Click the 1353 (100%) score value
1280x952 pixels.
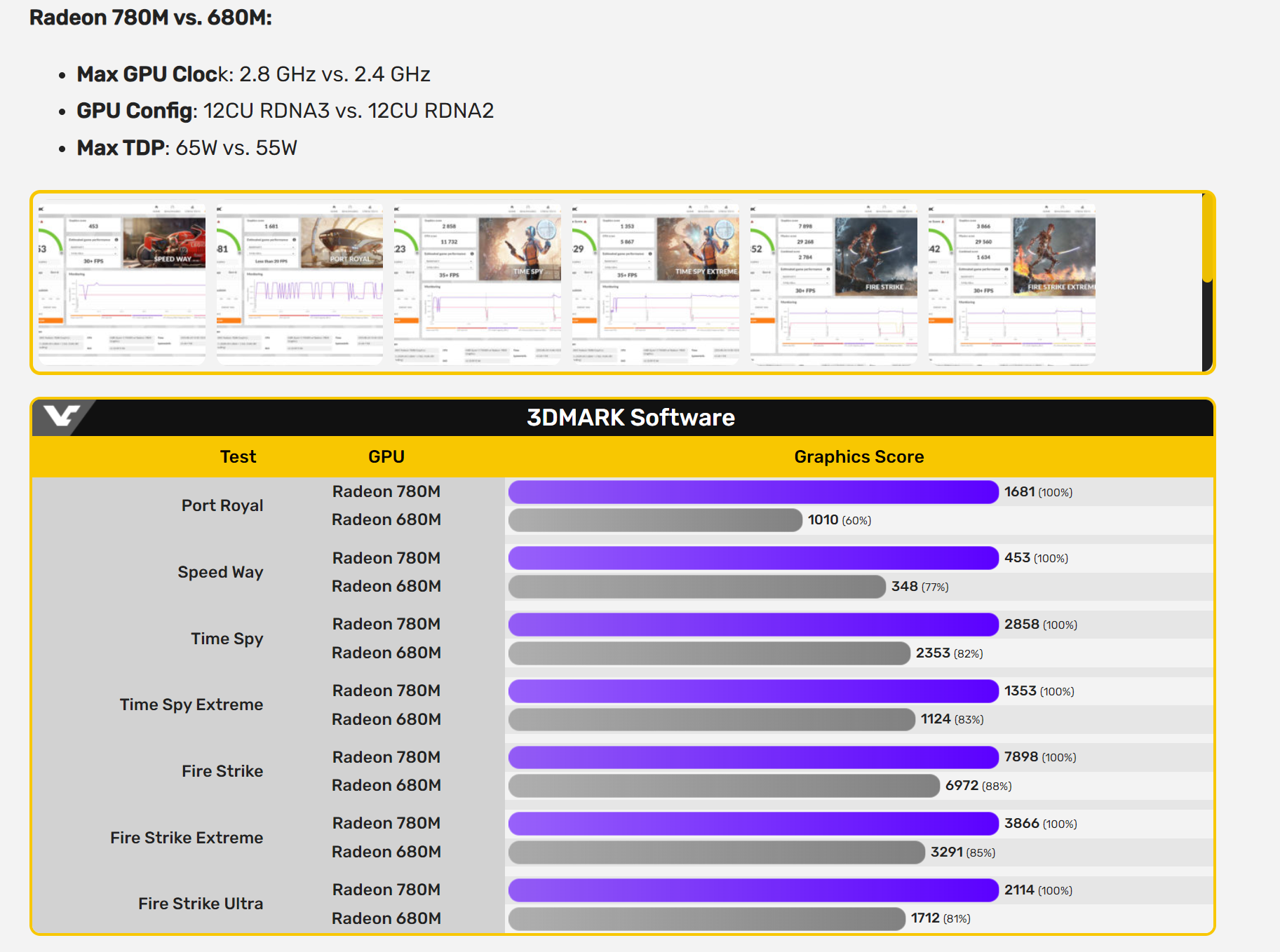(x=1039, y=691)
